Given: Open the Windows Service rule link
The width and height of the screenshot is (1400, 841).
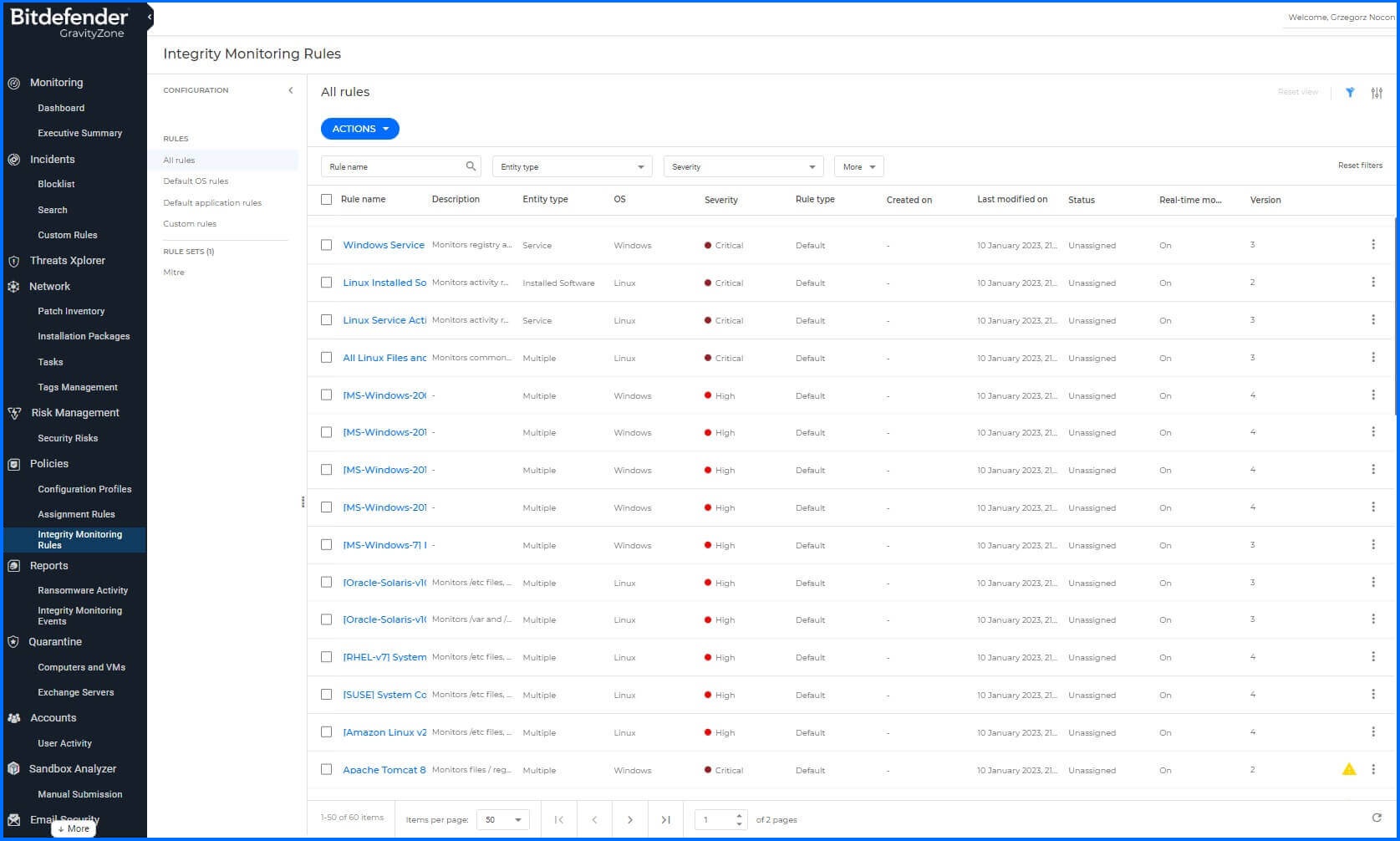Looking at the screenshot, I should click(x=384, y=245).
